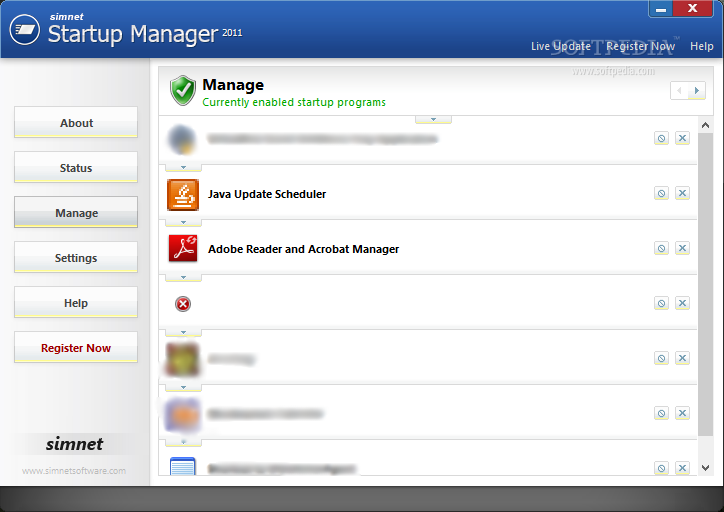Click the dropdown tab under the Manage header

coord(433,120)
